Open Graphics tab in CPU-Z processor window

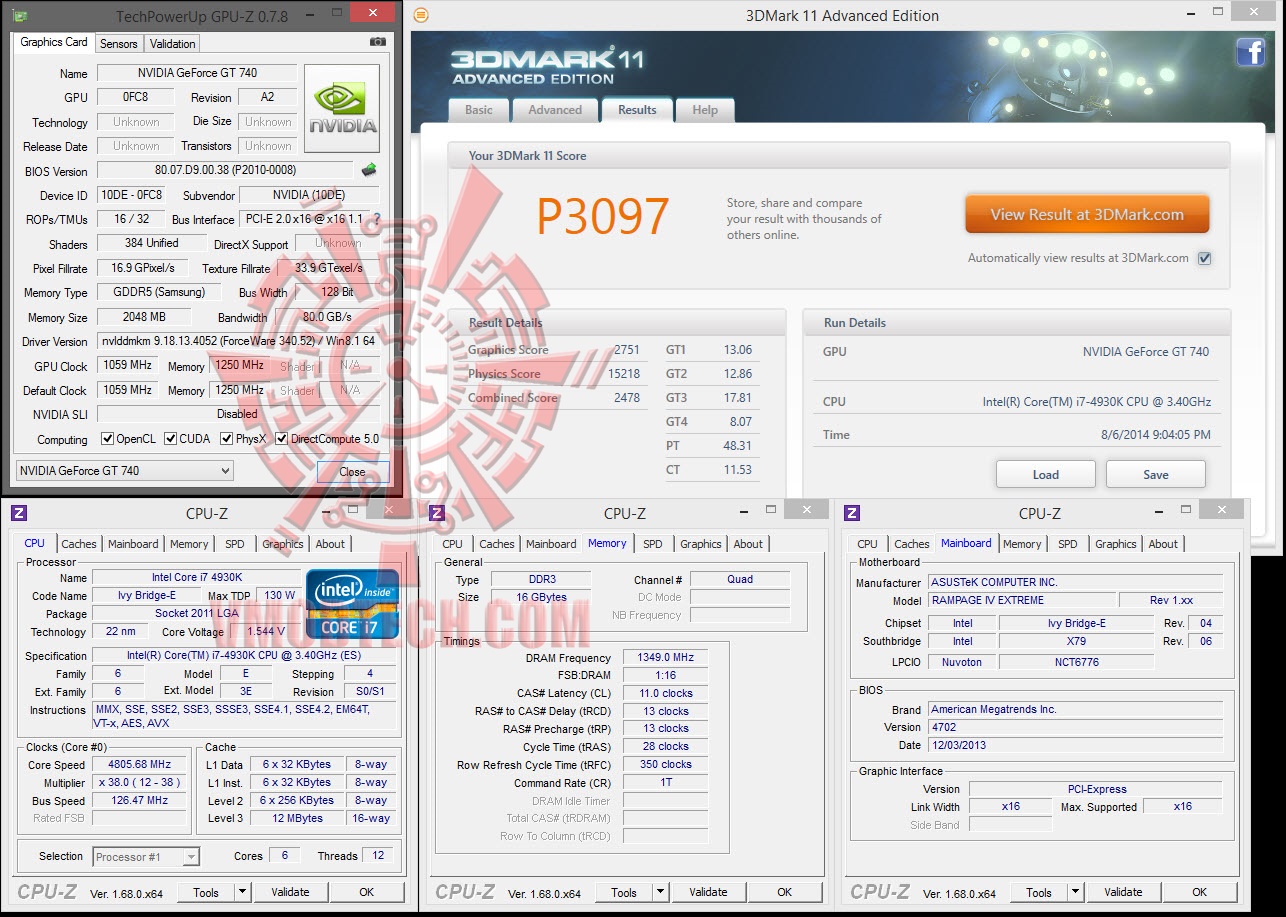tap(283, 544)
